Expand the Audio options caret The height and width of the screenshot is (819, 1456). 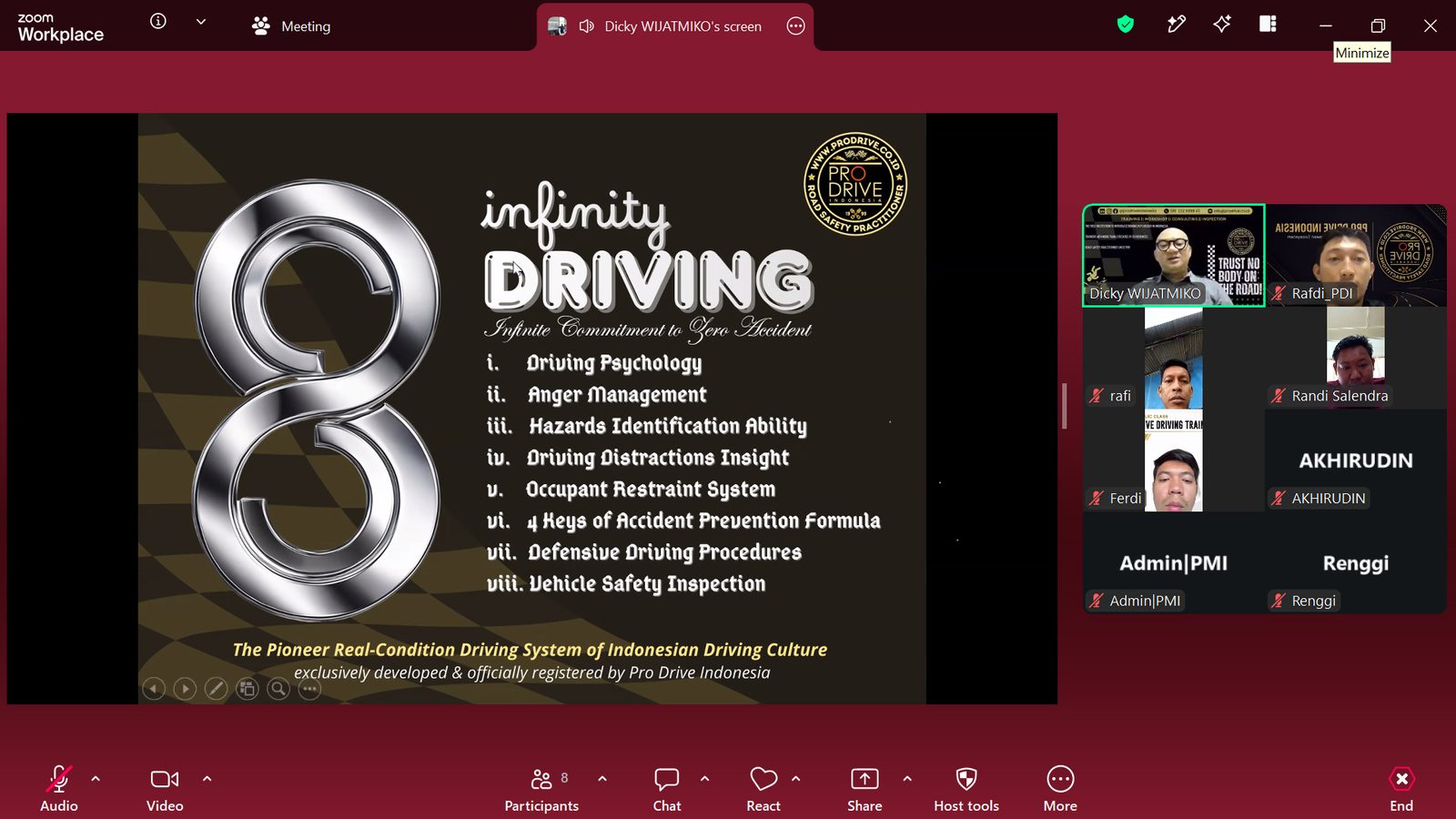96,779
